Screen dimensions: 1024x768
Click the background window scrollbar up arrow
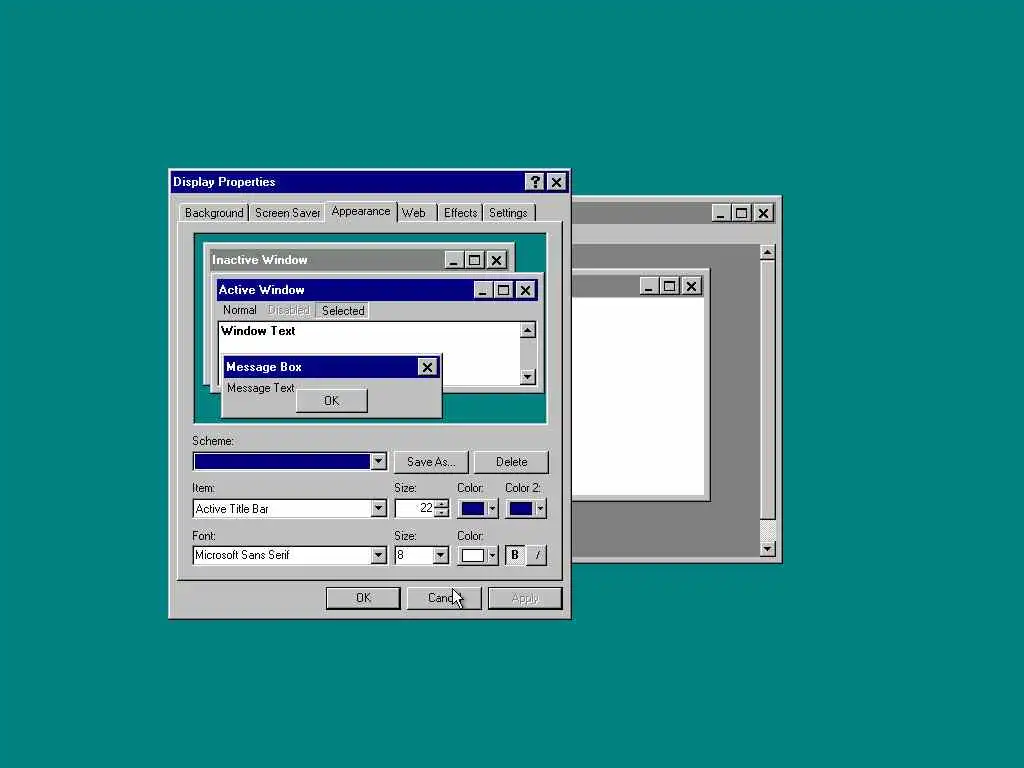768,252
